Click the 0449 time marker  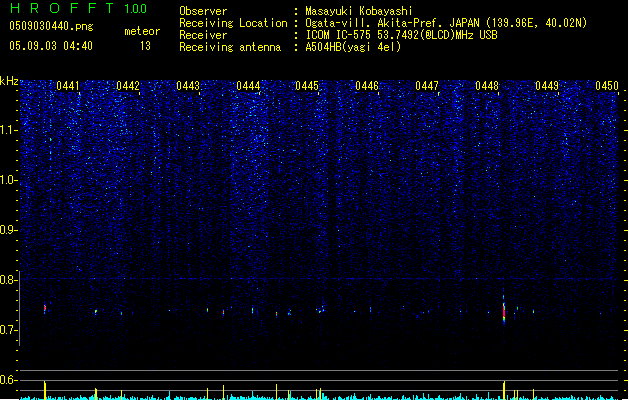pyautogui.click(x=547, y=85)
